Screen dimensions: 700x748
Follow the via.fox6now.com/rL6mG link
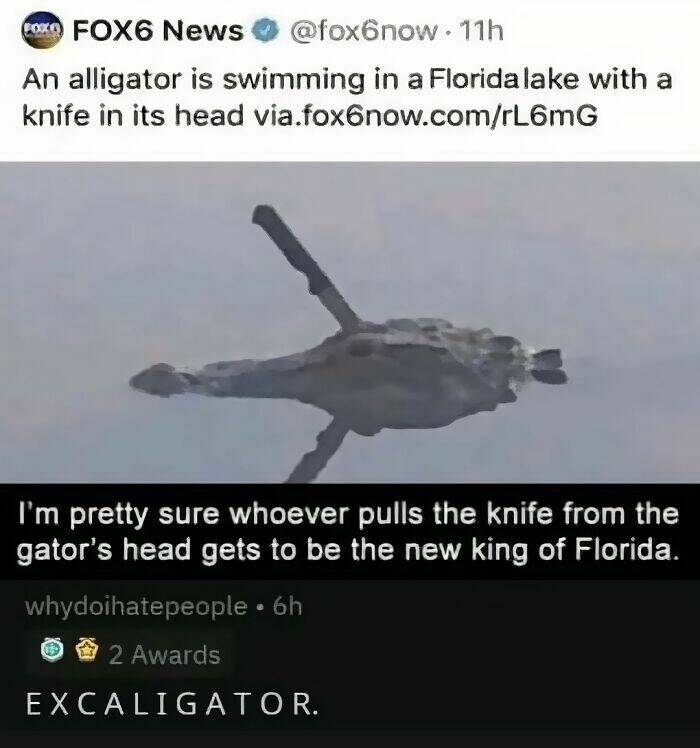pyautogui.click(x=423, y=115)
